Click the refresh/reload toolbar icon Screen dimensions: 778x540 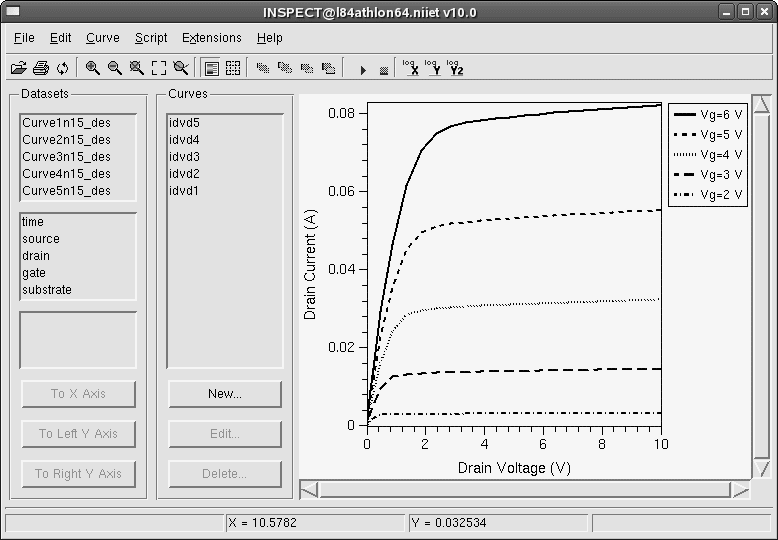(62, 68)
